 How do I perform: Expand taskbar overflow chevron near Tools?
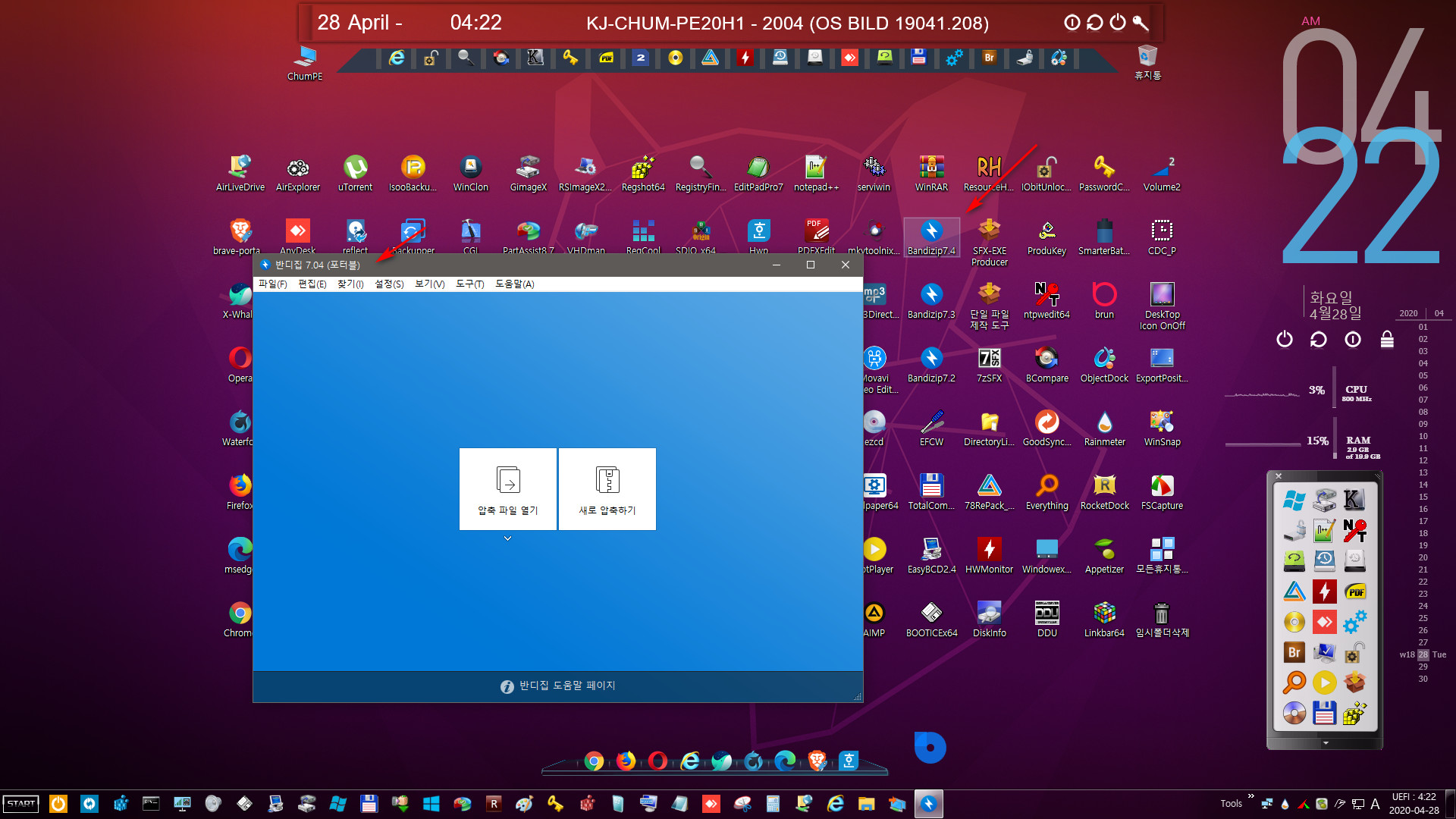click(1250, 796)
